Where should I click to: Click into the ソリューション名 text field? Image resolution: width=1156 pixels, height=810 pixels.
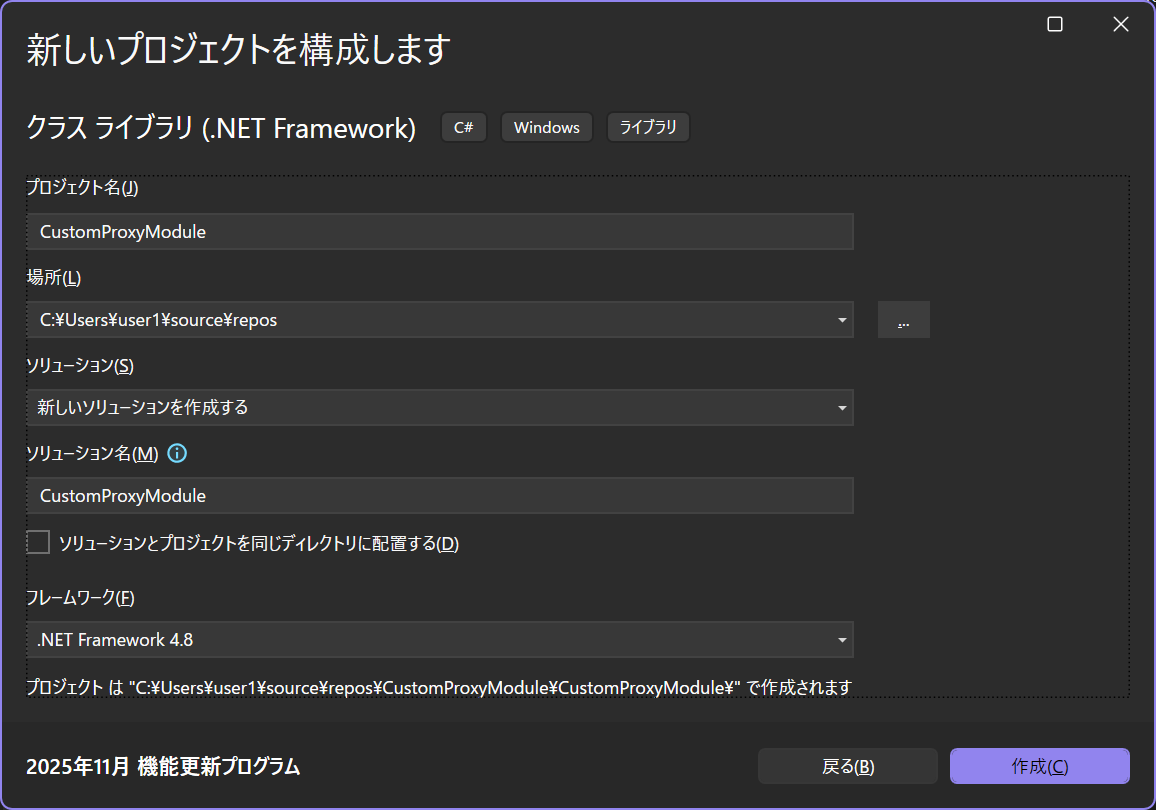(440, 496)
